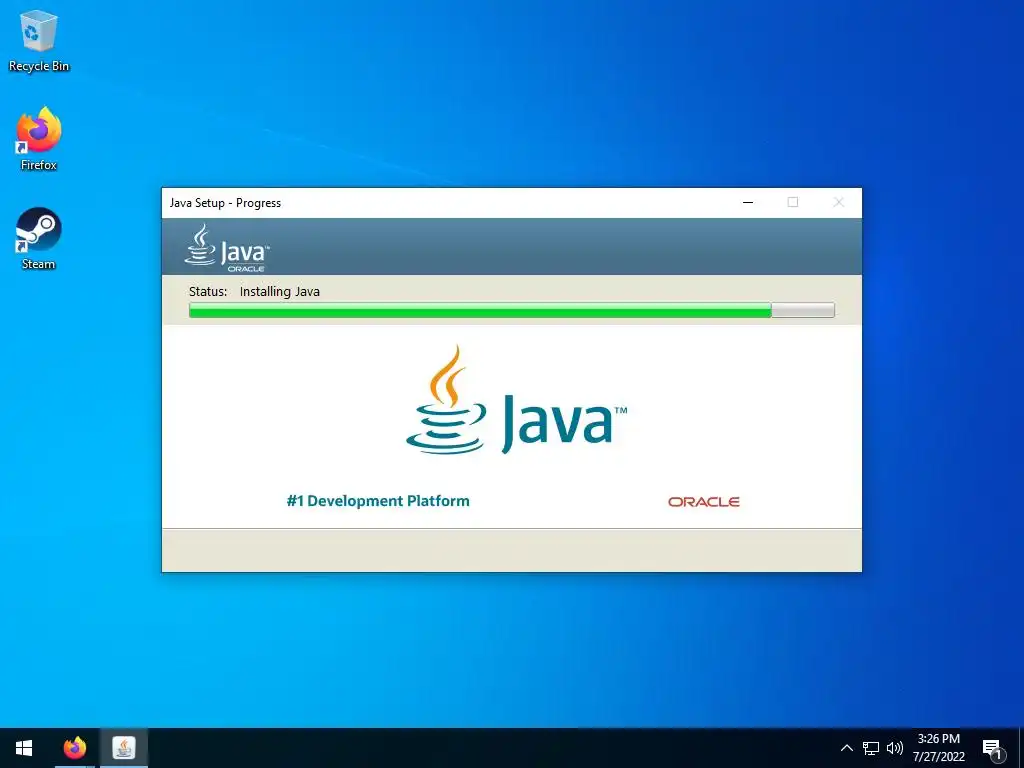Minimize the Java Setup window

pyautogui.click(x=748, y=202)
